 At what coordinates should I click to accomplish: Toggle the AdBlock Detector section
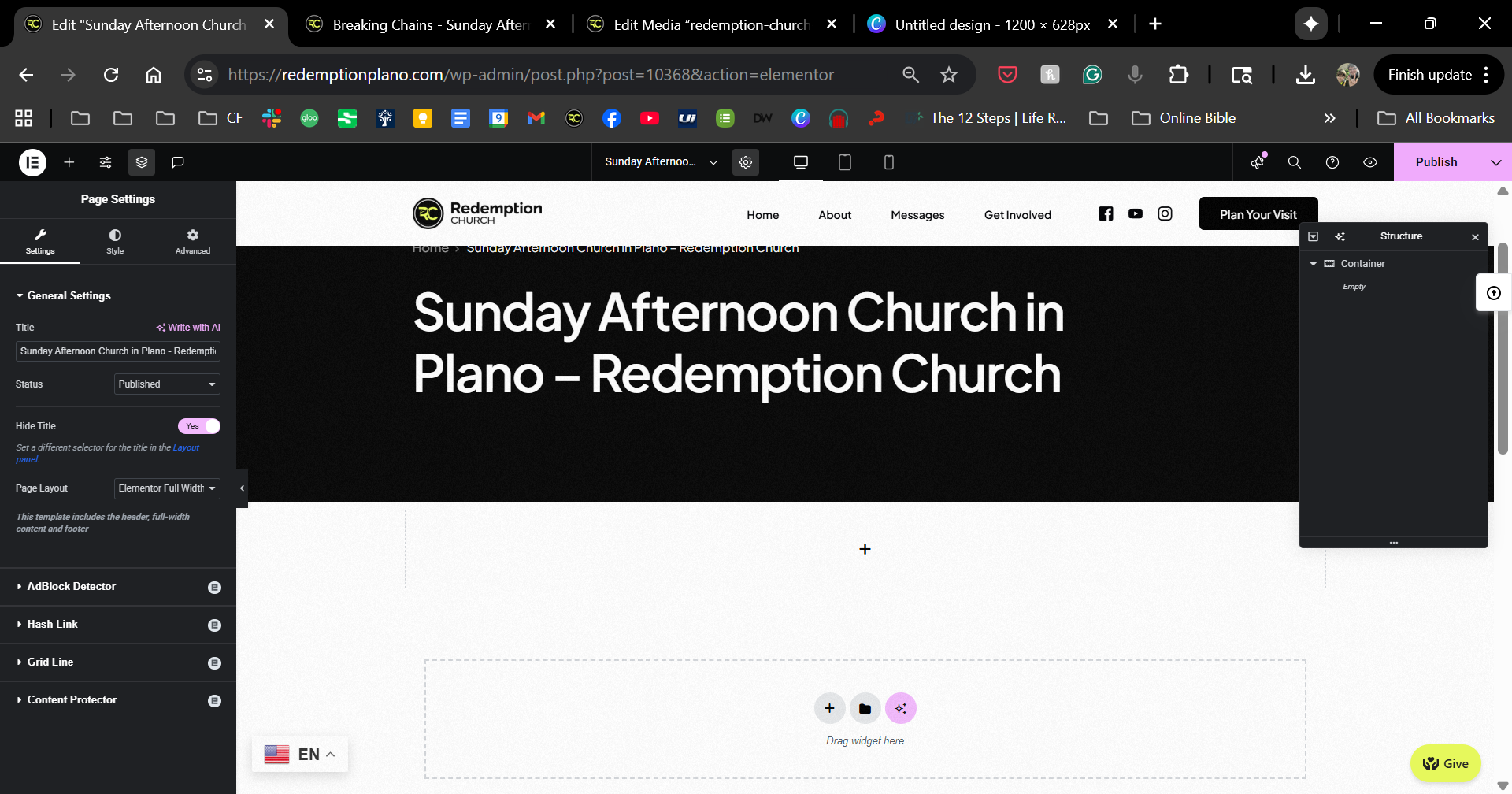pyautogui.click(x=71, y=587)
